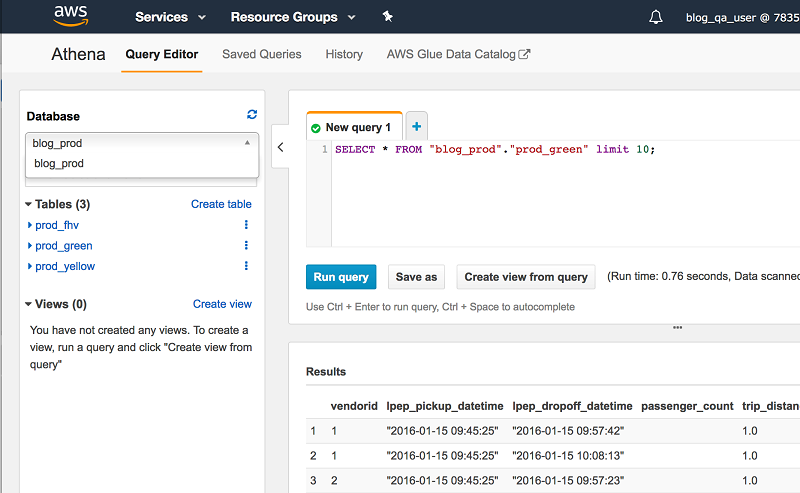800x493 pixels.
Task: Open options menu for prod_yellow table
Action: pos(246,266)
